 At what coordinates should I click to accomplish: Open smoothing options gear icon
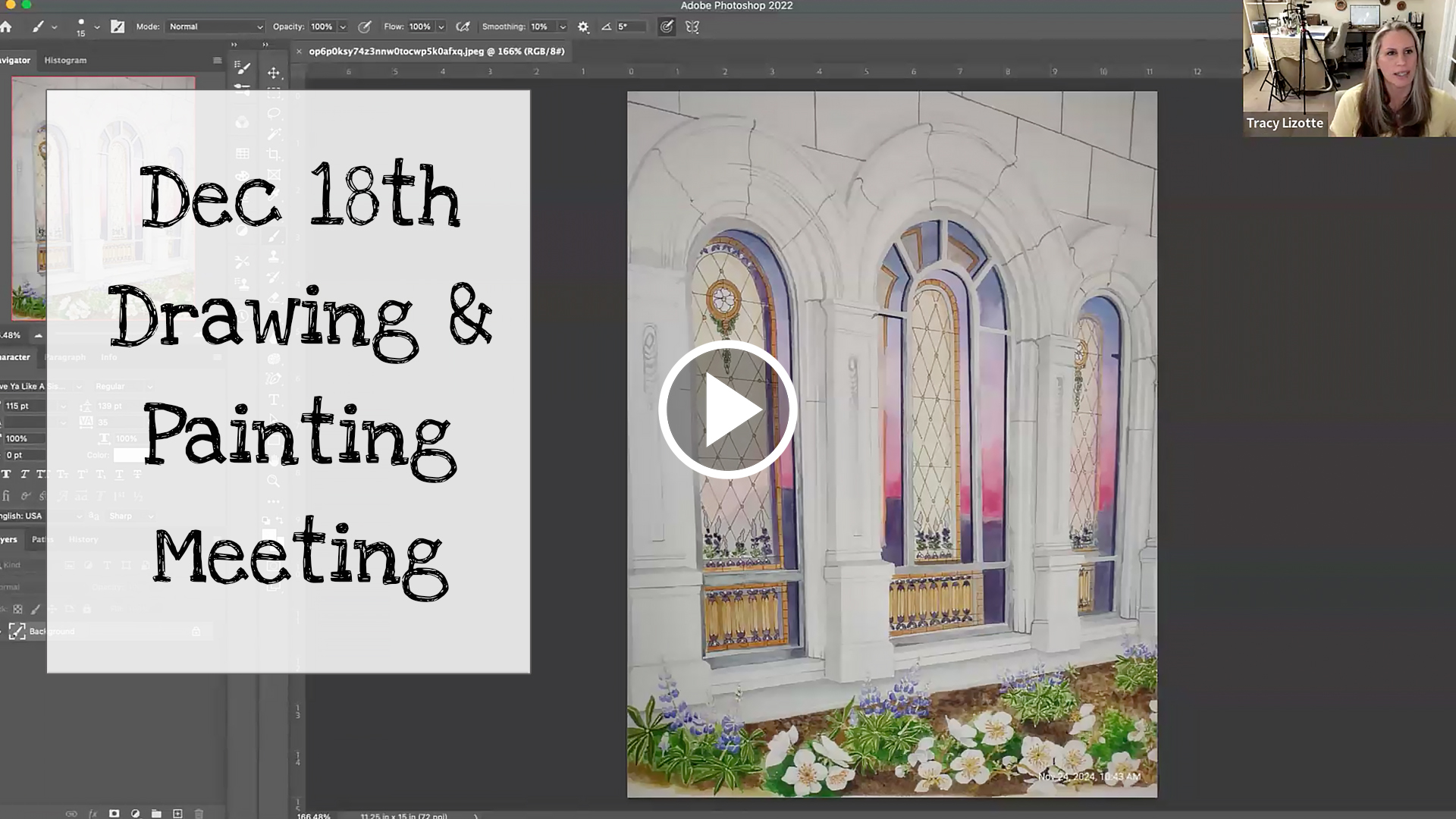pyautogui.click(x=583, y=27)
